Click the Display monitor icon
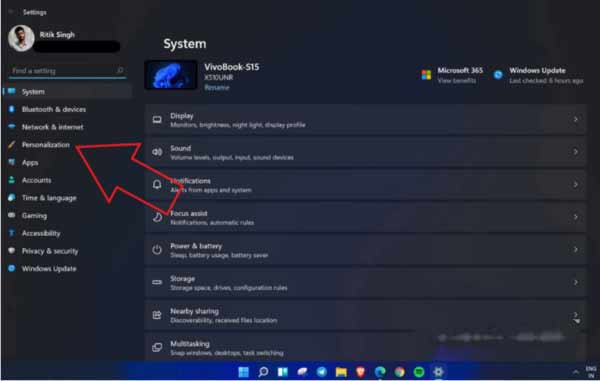The image size is (600, 381). coord(157,120)
